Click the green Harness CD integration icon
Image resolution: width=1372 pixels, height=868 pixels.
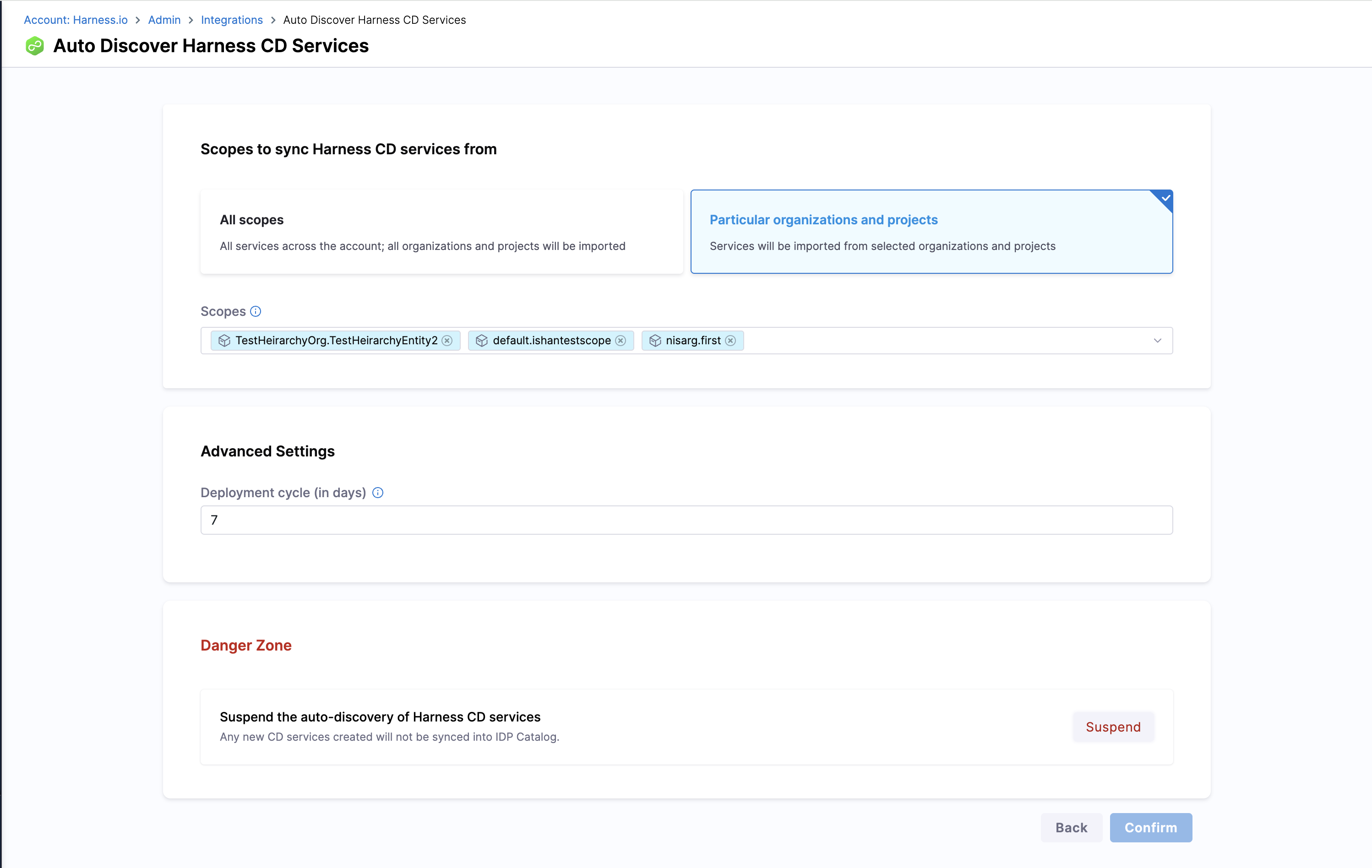[x=35, y=46]
